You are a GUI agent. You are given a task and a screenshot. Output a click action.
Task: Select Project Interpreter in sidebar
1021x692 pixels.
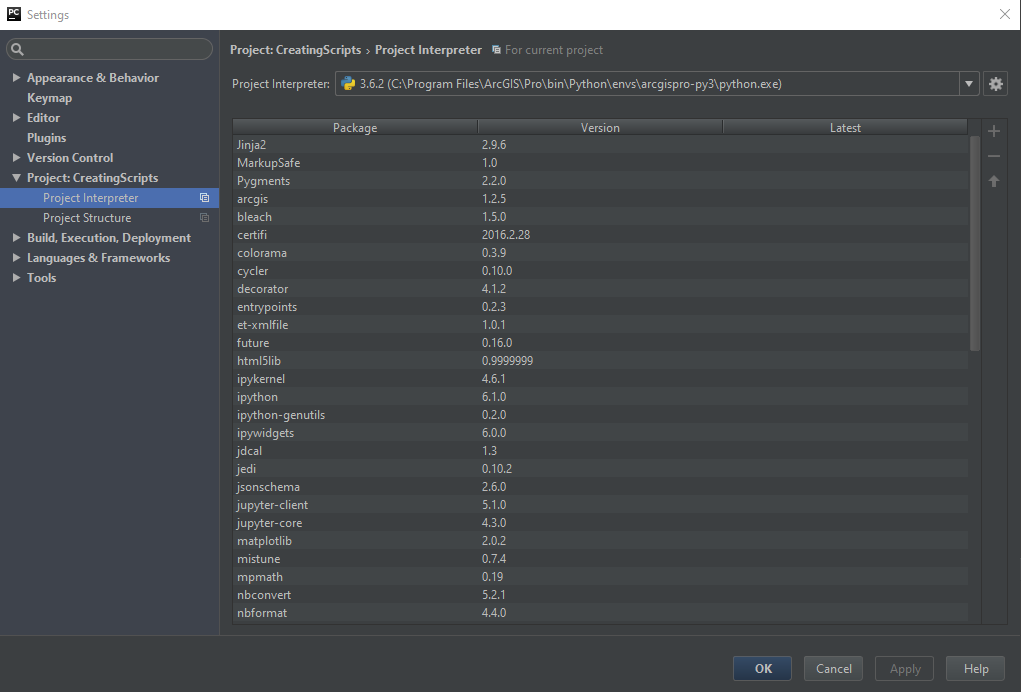109,198
